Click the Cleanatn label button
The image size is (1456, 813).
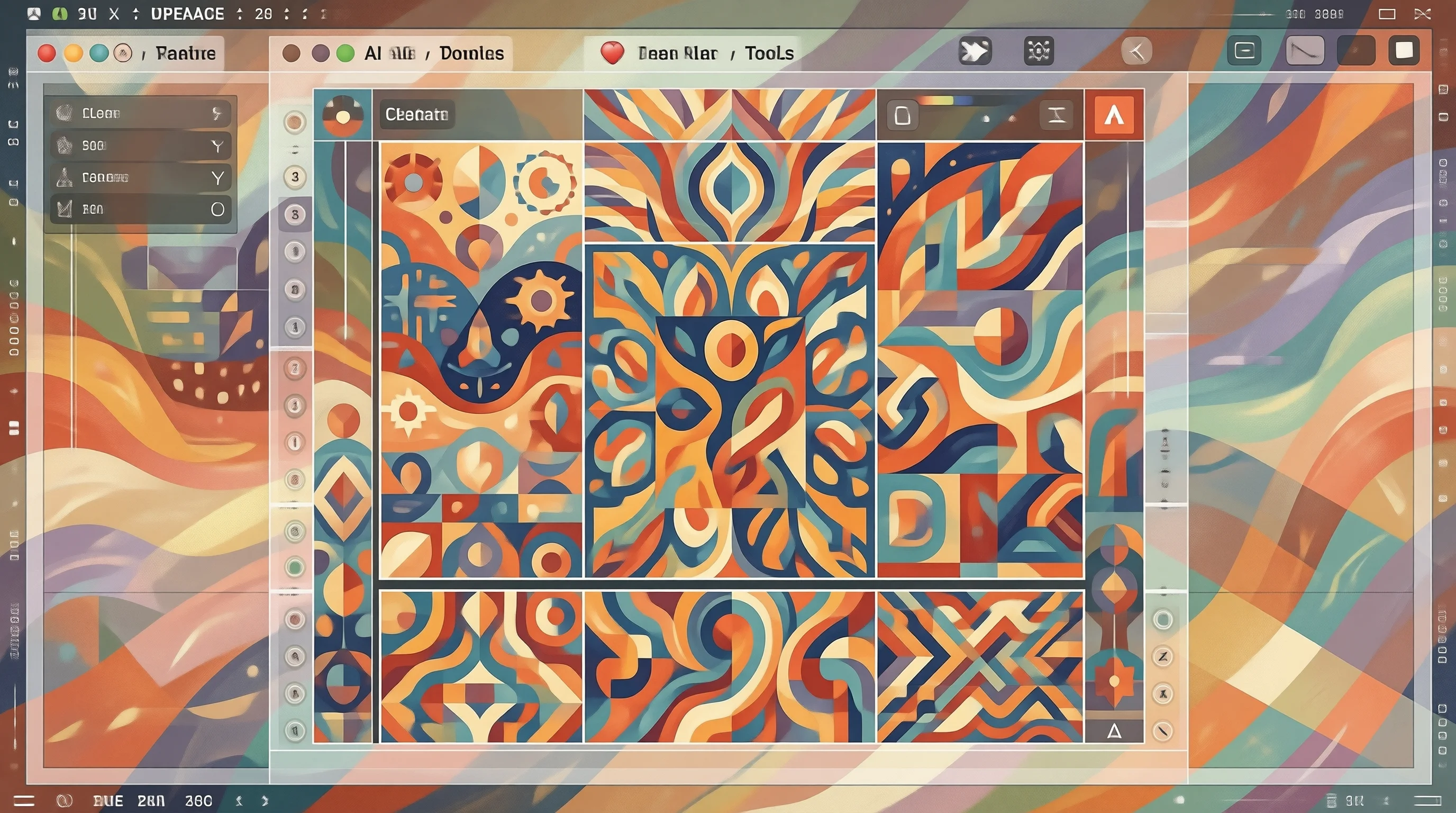point(416,114)
